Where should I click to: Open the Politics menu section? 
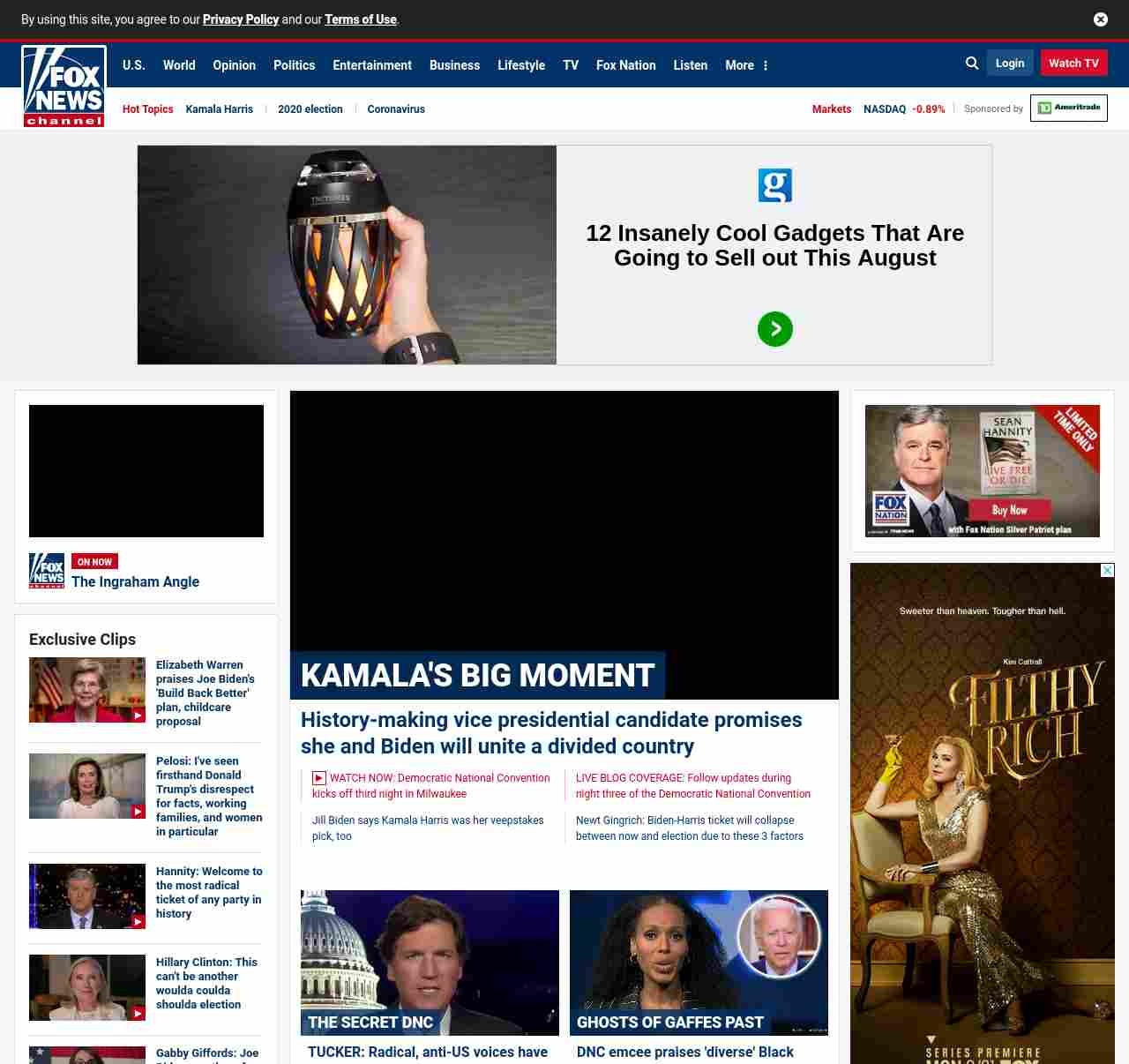(294, 65)
